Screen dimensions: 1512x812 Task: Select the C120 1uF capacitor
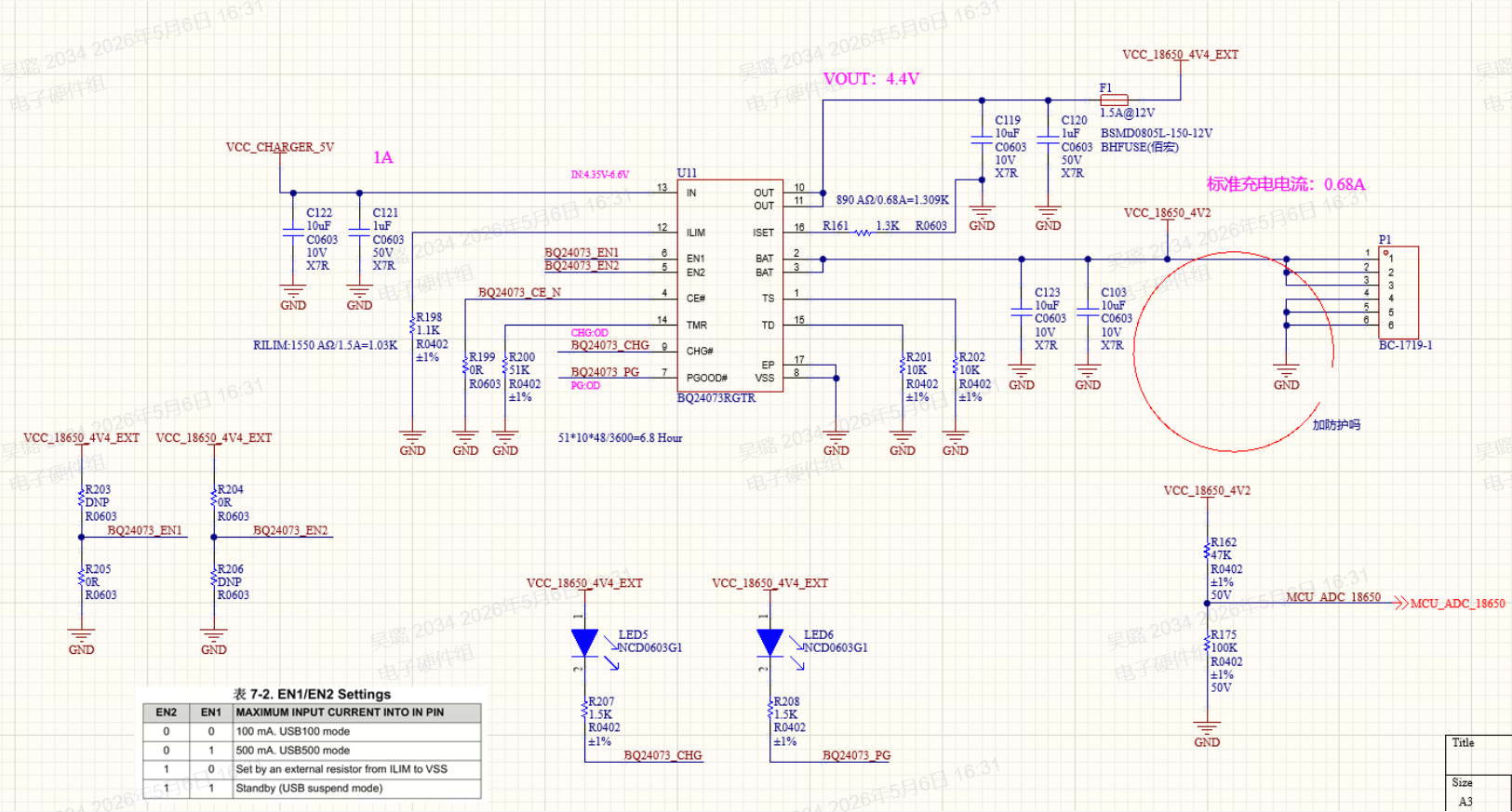pyautogui.click(x=1048, y=140)
